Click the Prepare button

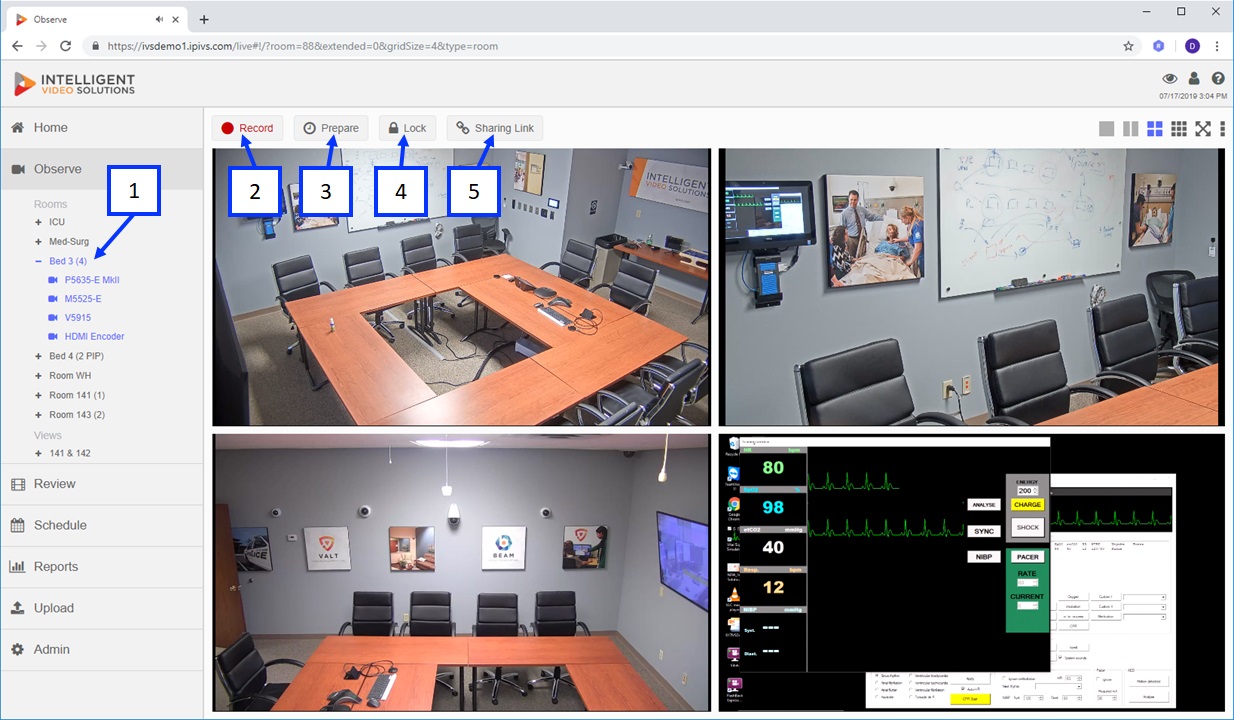click(x=331, y=128)
